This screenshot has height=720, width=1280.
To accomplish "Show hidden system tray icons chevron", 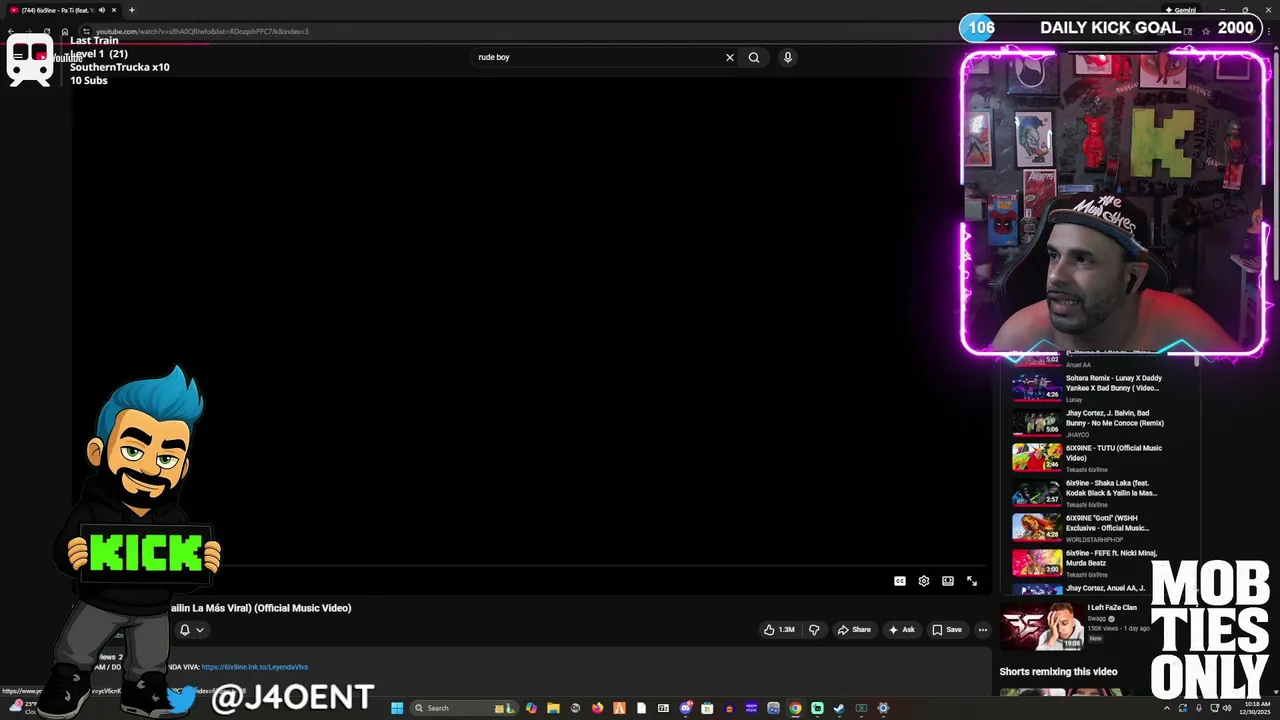I will 1166,708.
